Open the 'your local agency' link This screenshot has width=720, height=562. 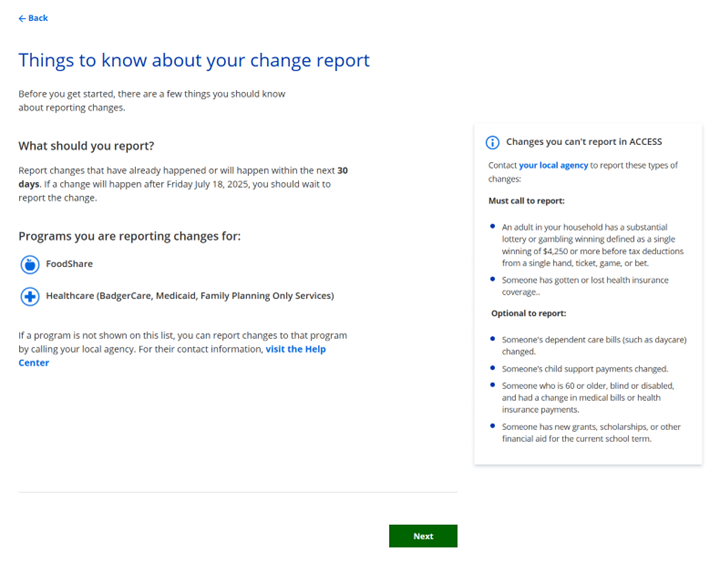(x=554, y=165)
